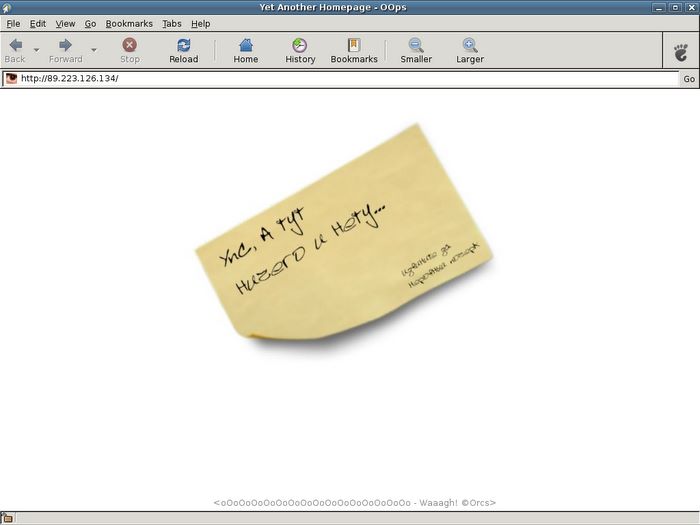Click the URL address field
The height and width of the screenshot is (525, 700).
(x=340, y=78)
